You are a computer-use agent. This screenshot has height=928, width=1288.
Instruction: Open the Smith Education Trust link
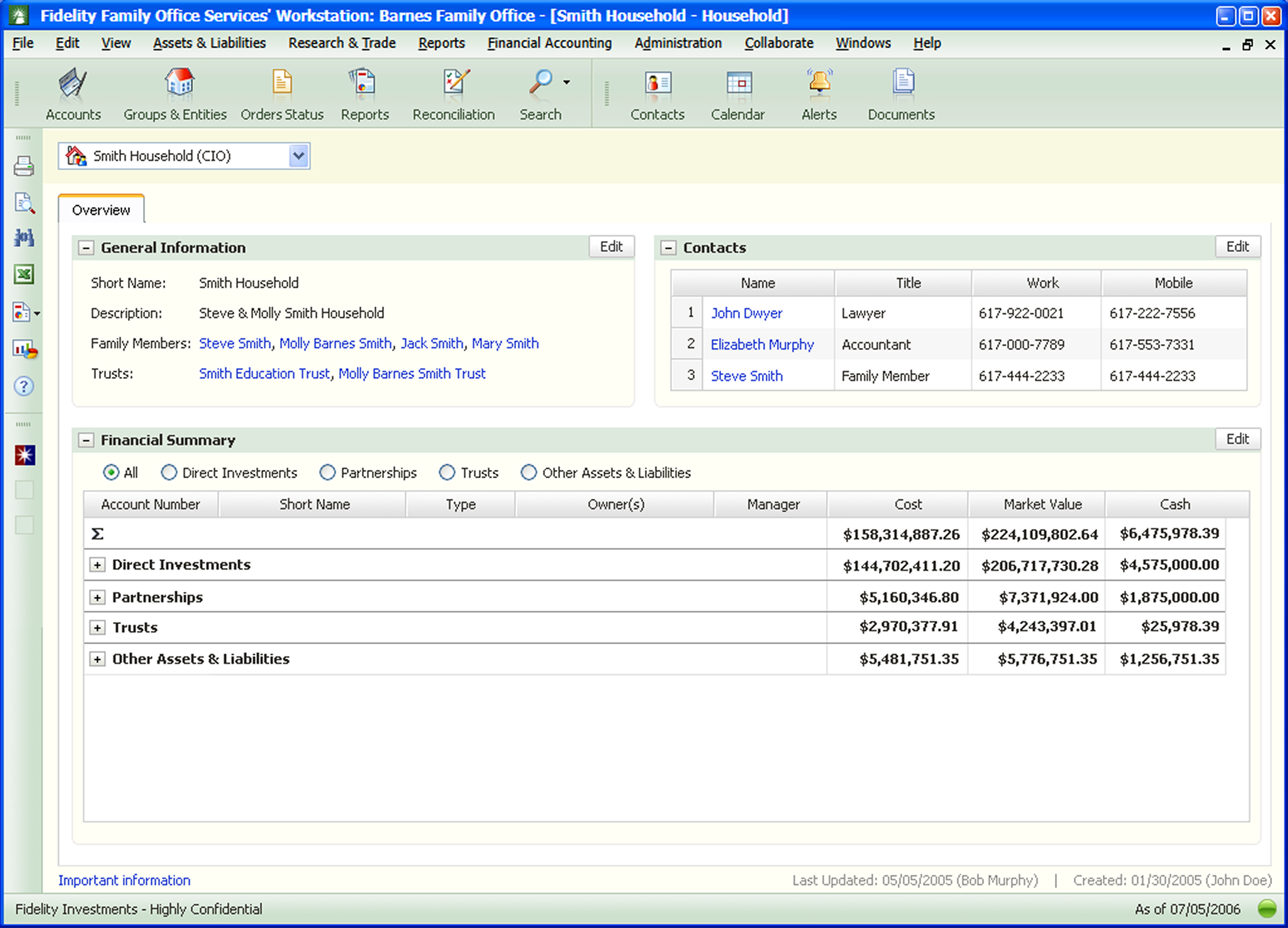coord(264,374)
